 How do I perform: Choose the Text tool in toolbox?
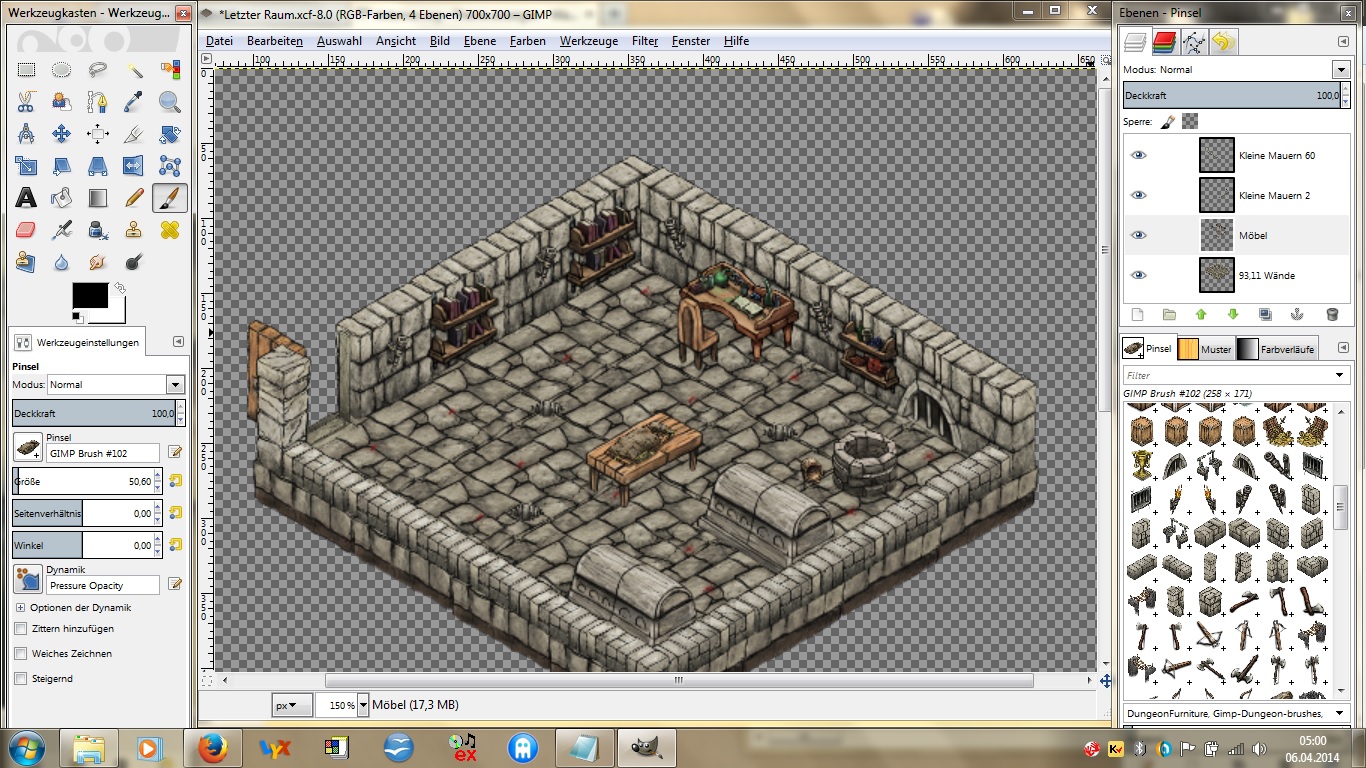(26, 197)
